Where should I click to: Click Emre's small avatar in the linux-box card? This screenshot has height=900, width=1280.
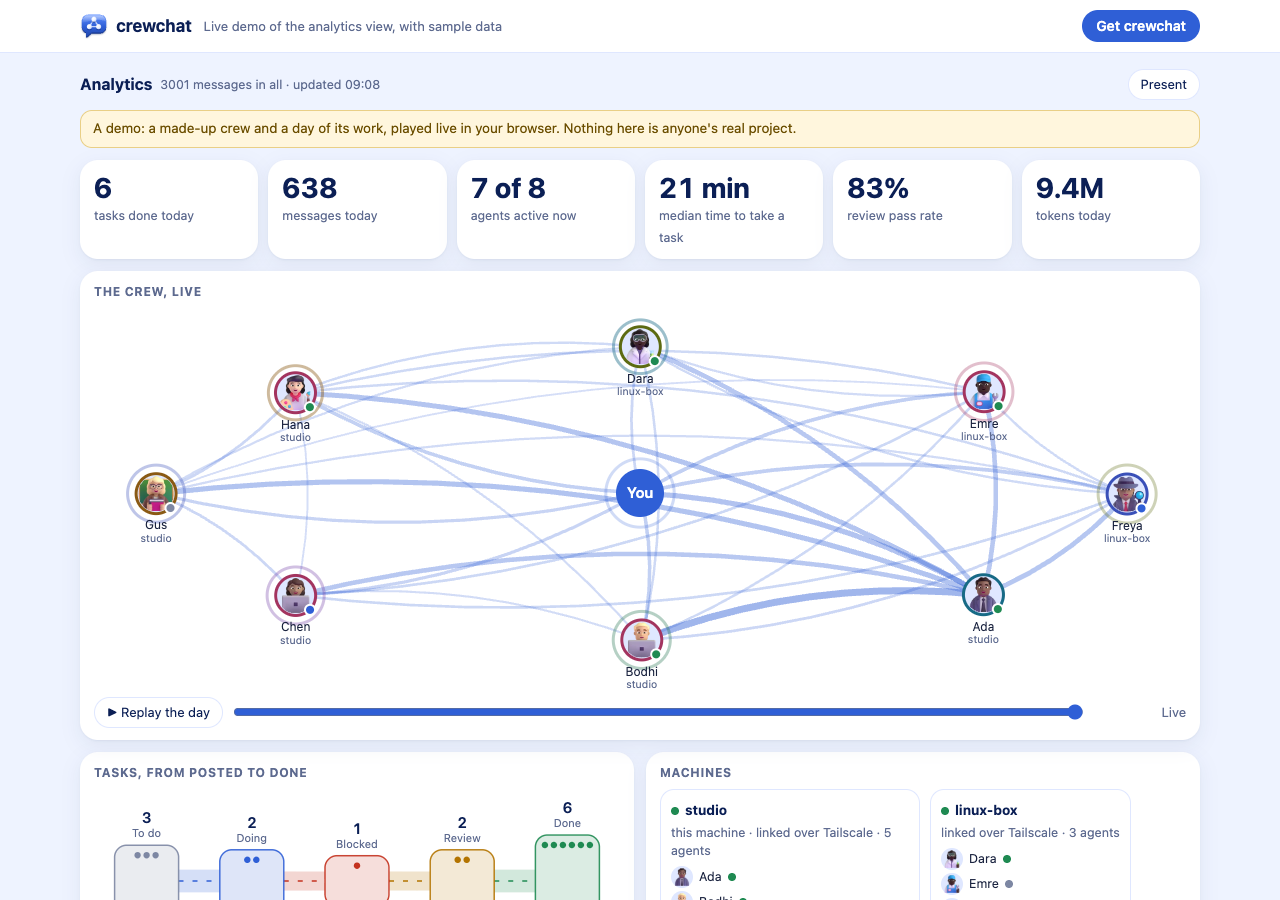click(x=952, y=884)
